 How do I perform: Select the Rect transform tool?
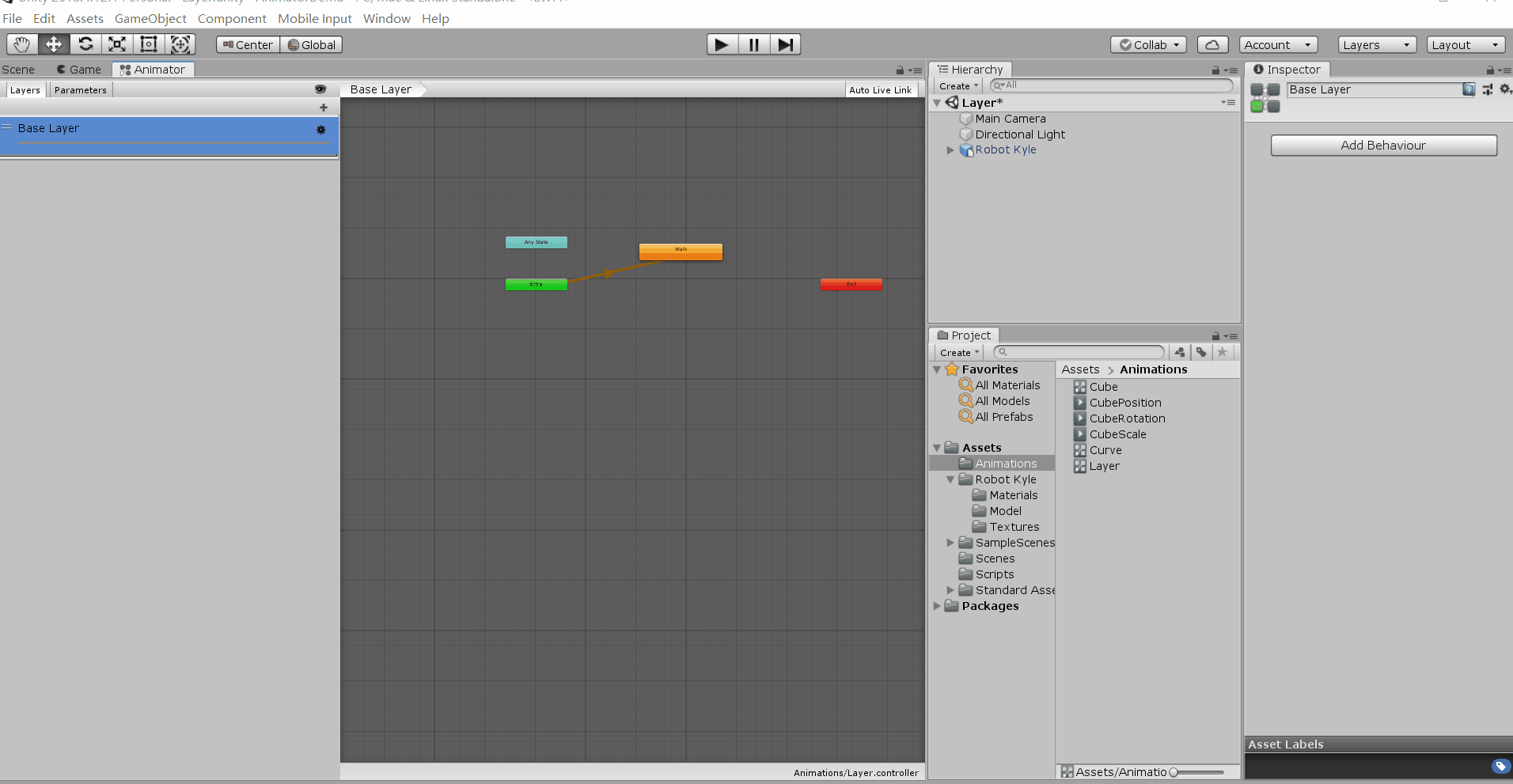(149, 44)
